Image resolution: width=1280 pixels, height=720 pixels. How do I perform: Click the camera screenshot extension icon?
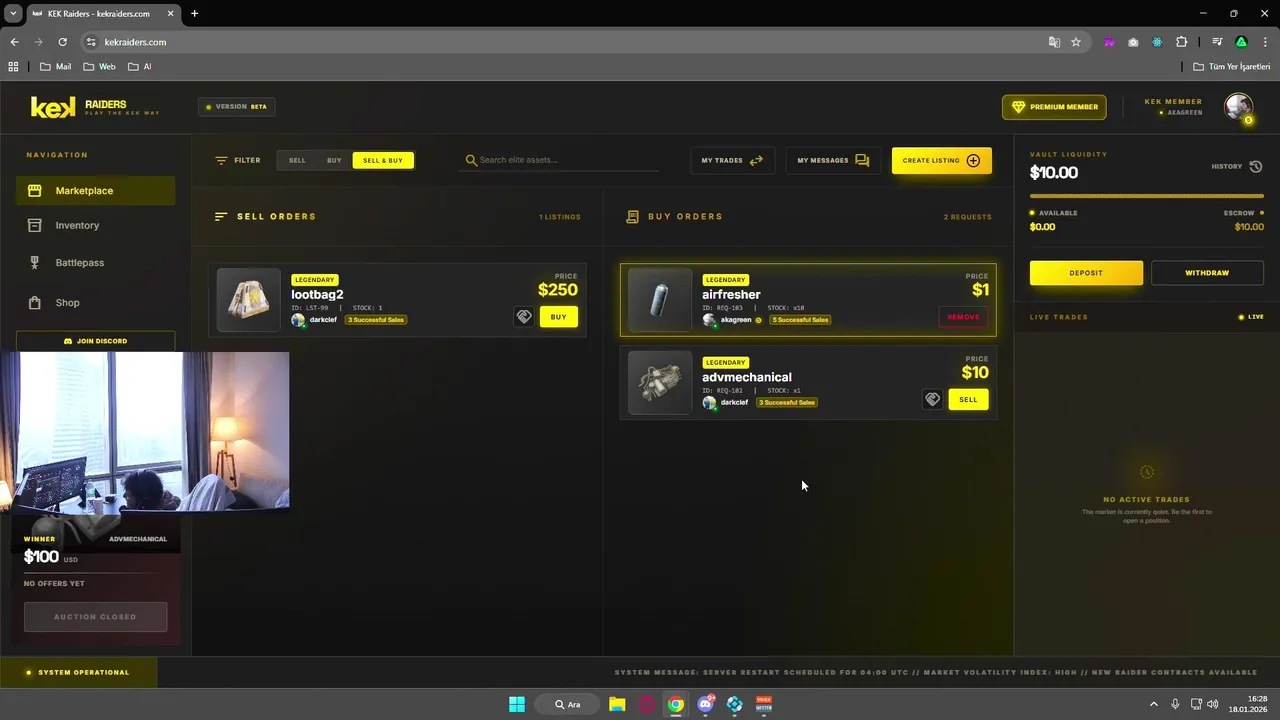click(x=1133, y=42)
